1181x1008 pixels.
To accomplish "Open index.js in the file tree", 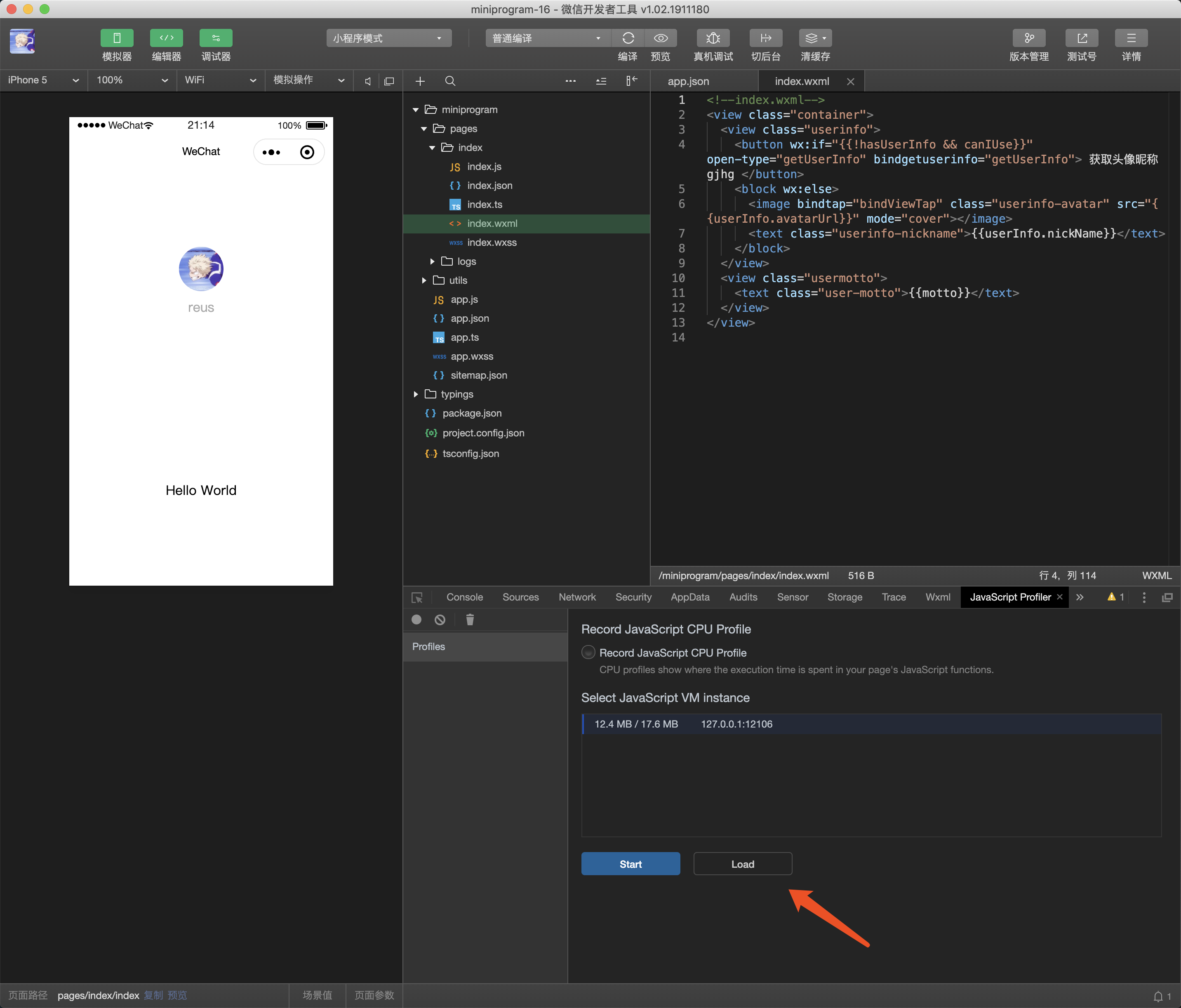I will pos(484,167).
